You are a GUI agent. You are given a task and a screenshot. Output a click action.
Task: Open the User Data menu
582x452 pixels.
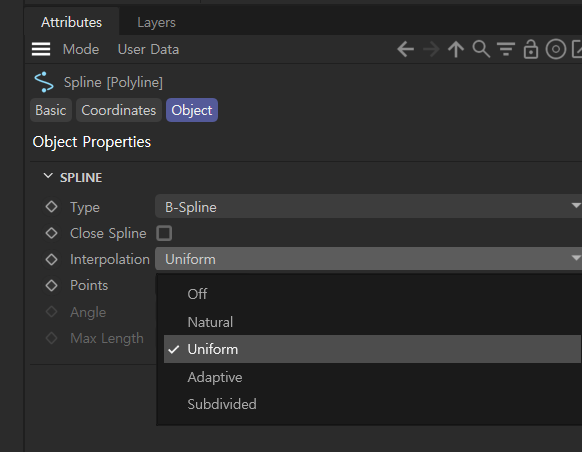tap(148, 49)
